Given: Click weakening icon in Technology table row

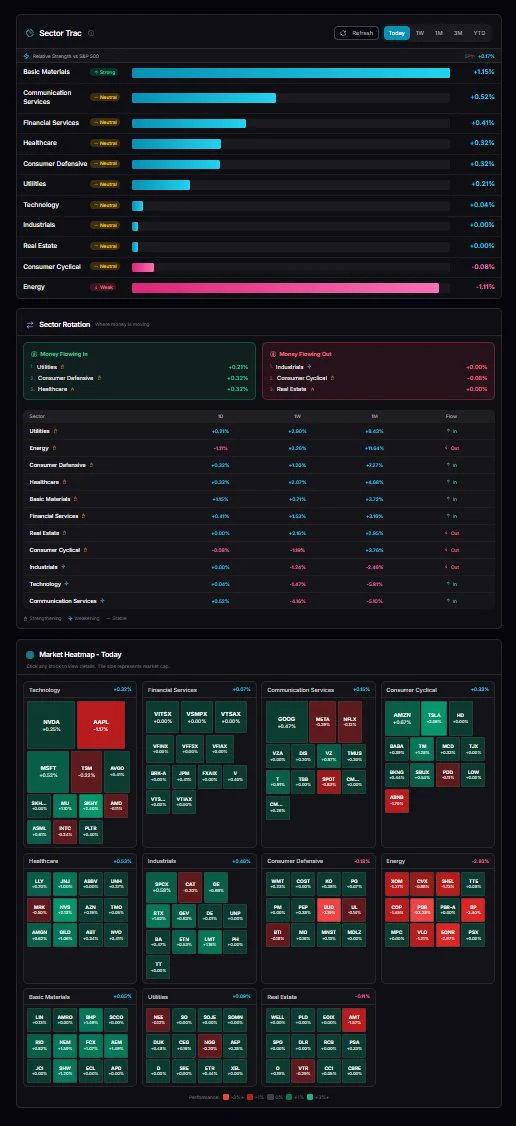Looking at the screenshot, I should pyautogui.click(x=67, y=584).
